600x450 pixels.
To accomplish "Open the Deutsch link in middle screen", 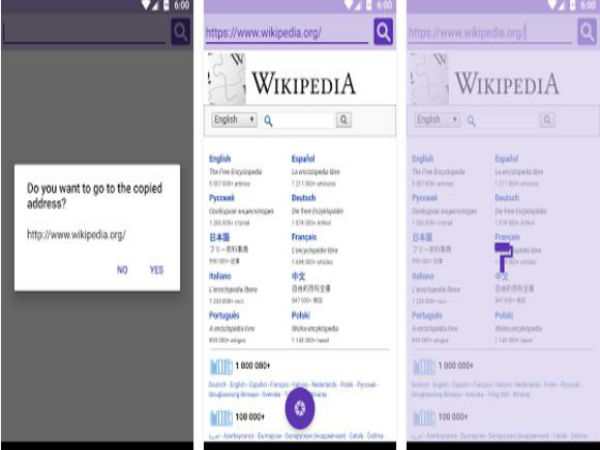I will click(x=303, y=198).
